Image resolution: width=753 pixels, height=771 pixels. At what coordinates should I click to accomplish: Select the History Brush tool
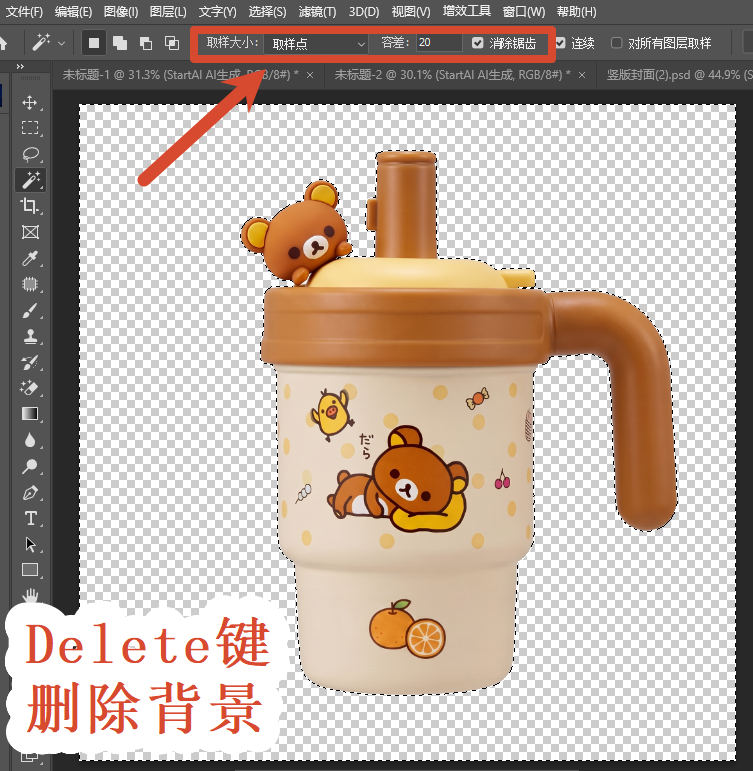coord(30,363)
